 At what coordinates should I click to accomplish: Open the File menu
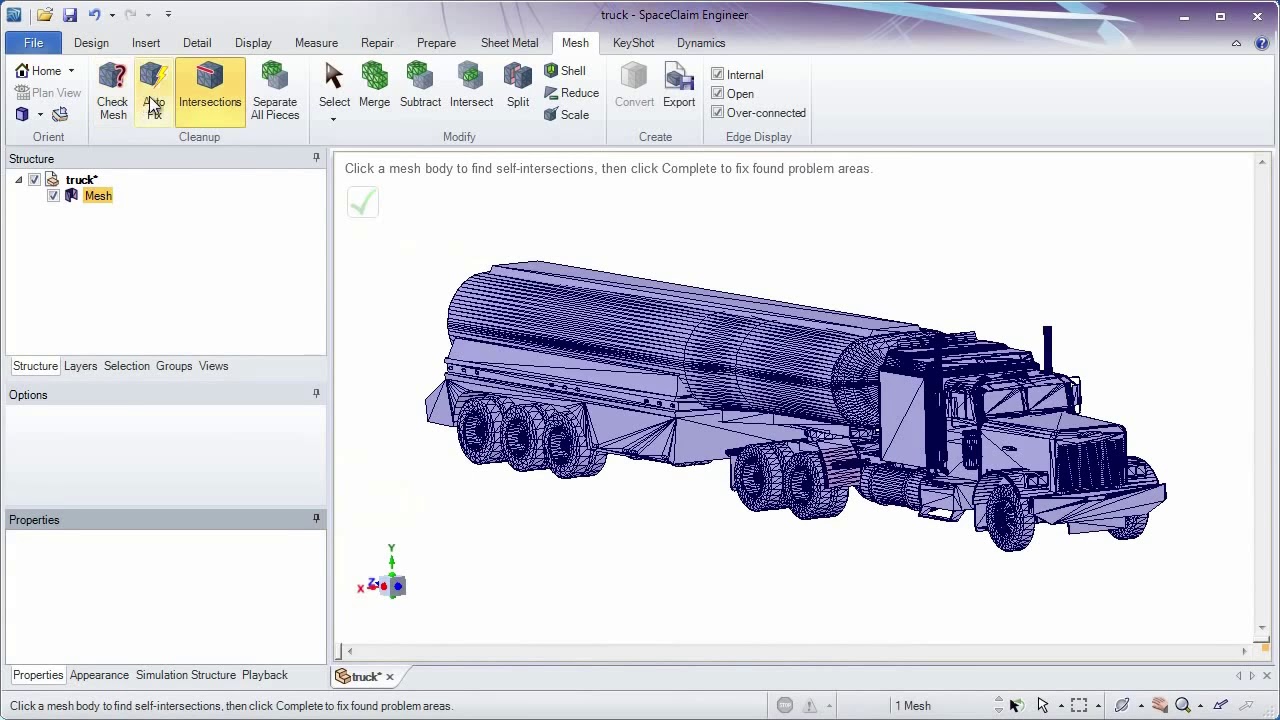[33, 43]
